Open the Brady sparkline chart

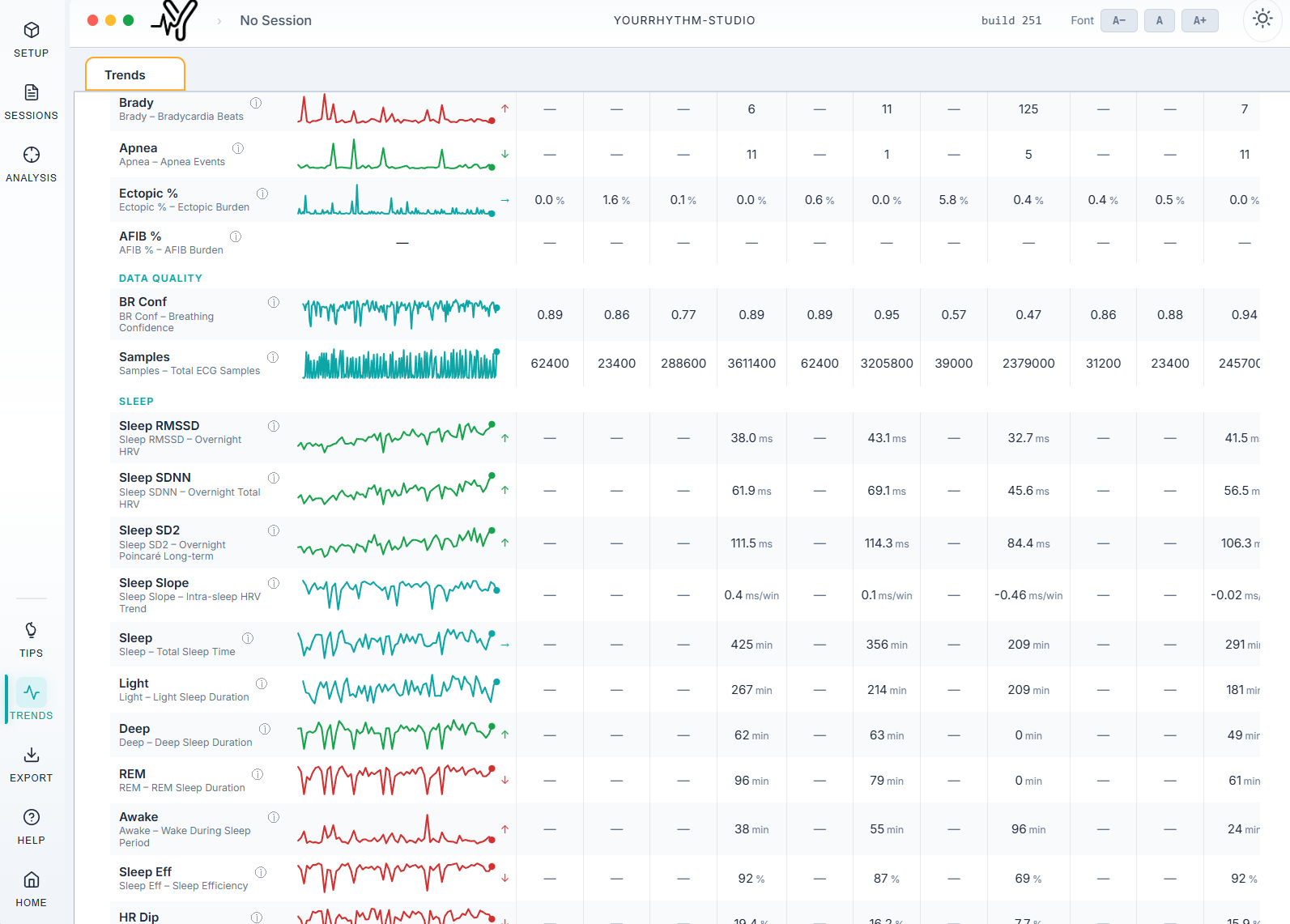(396, 109)
